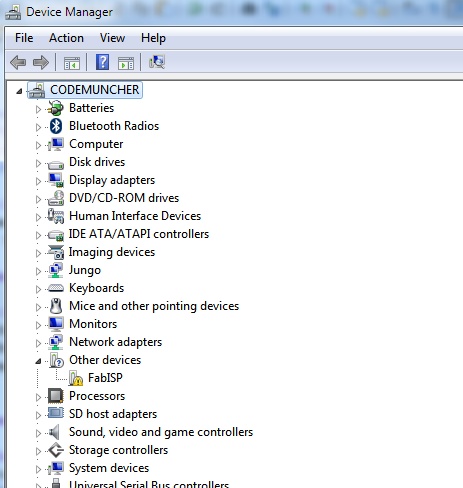Open the File menu
Viewport: 463px width, 488px height.
click(x=24, y=38)
